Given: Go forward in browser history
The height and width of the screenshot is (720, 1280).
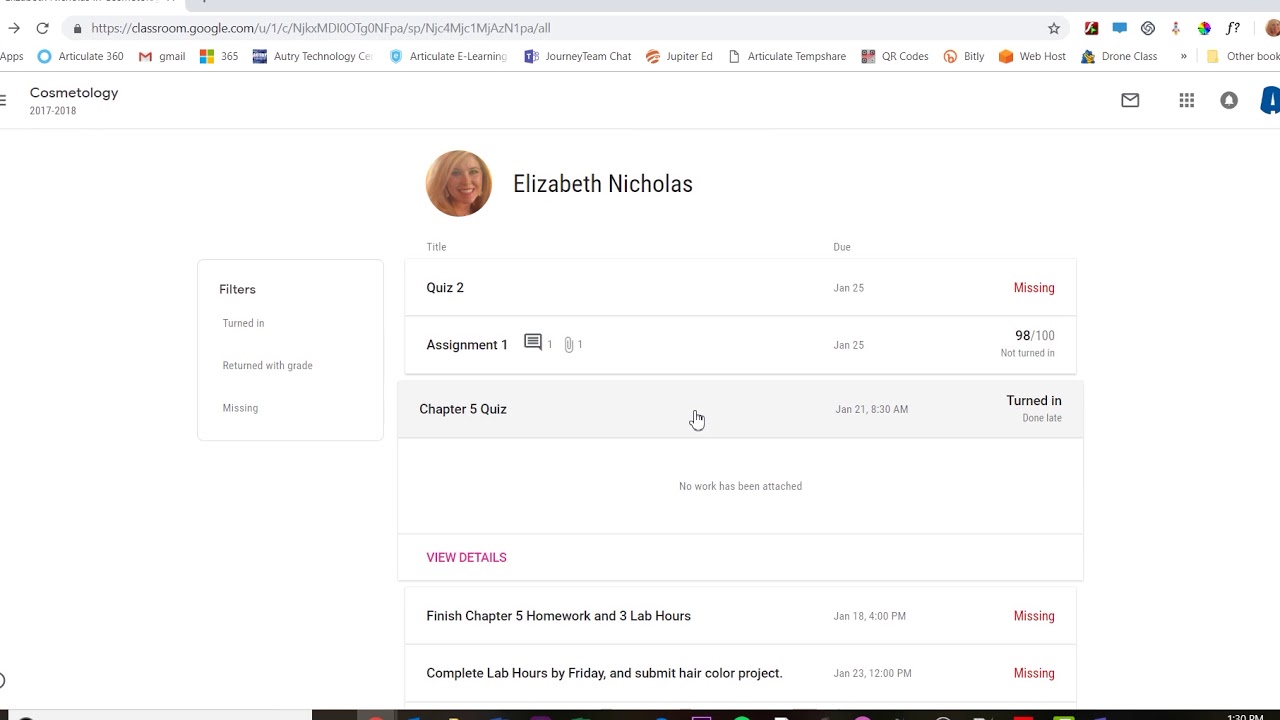Looking at the screenshot, I should point(13,28).
